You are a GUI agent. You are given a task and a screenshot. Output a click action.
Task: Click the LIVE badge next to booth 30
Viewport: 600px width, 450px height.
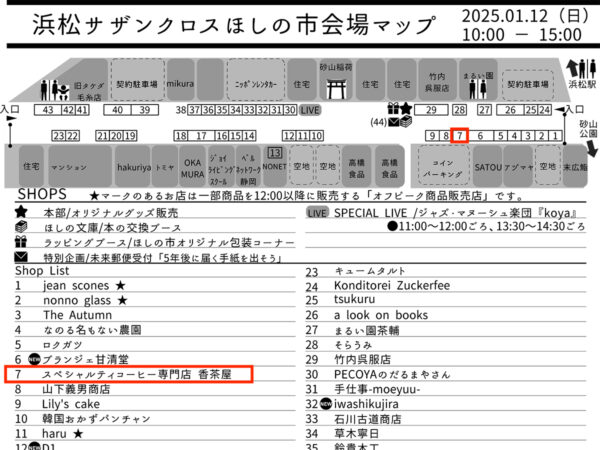click(x=310, y=110)
